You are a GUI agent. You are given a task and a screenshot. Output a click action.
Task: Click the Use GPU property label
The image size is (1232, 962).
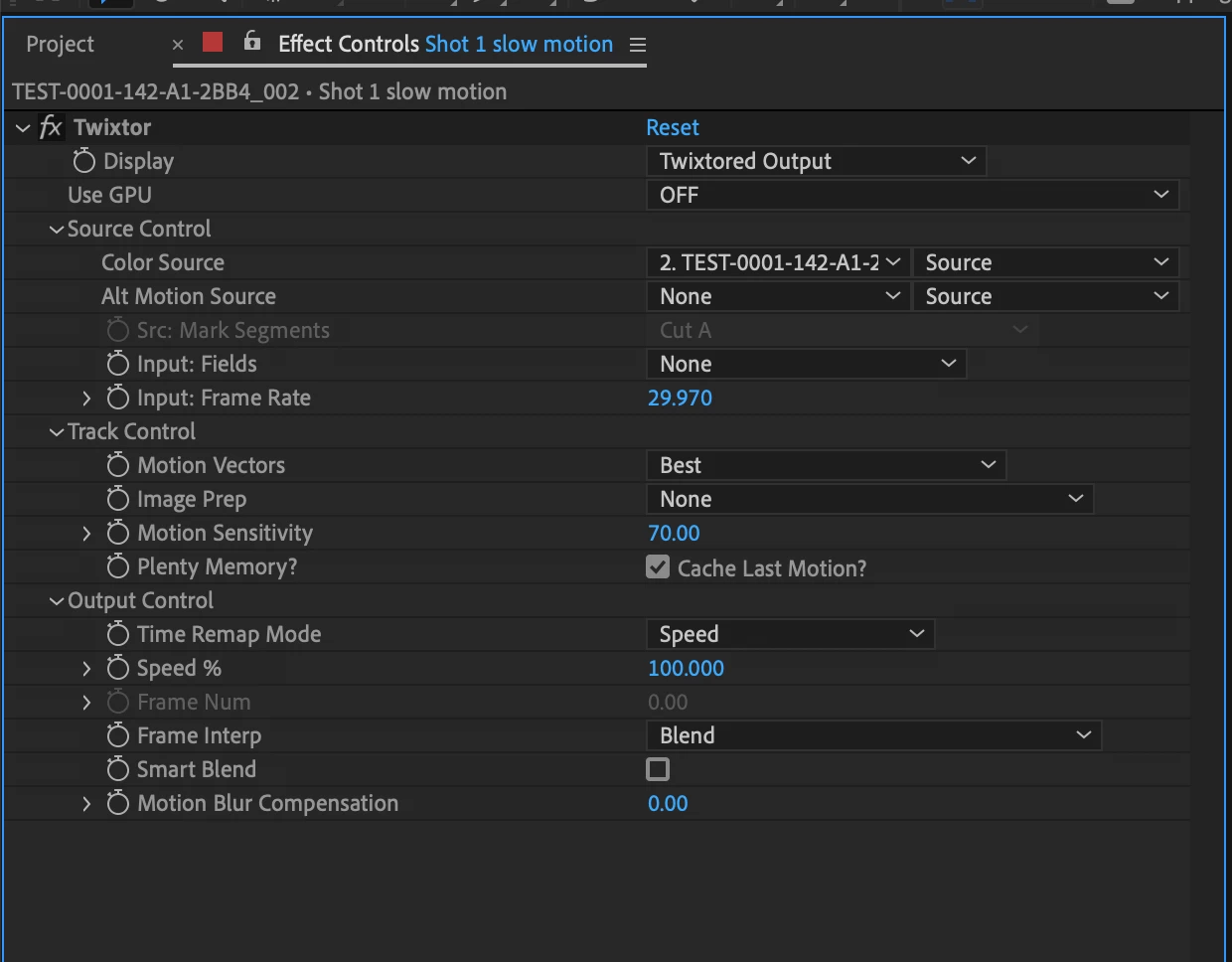pos(109,195)
